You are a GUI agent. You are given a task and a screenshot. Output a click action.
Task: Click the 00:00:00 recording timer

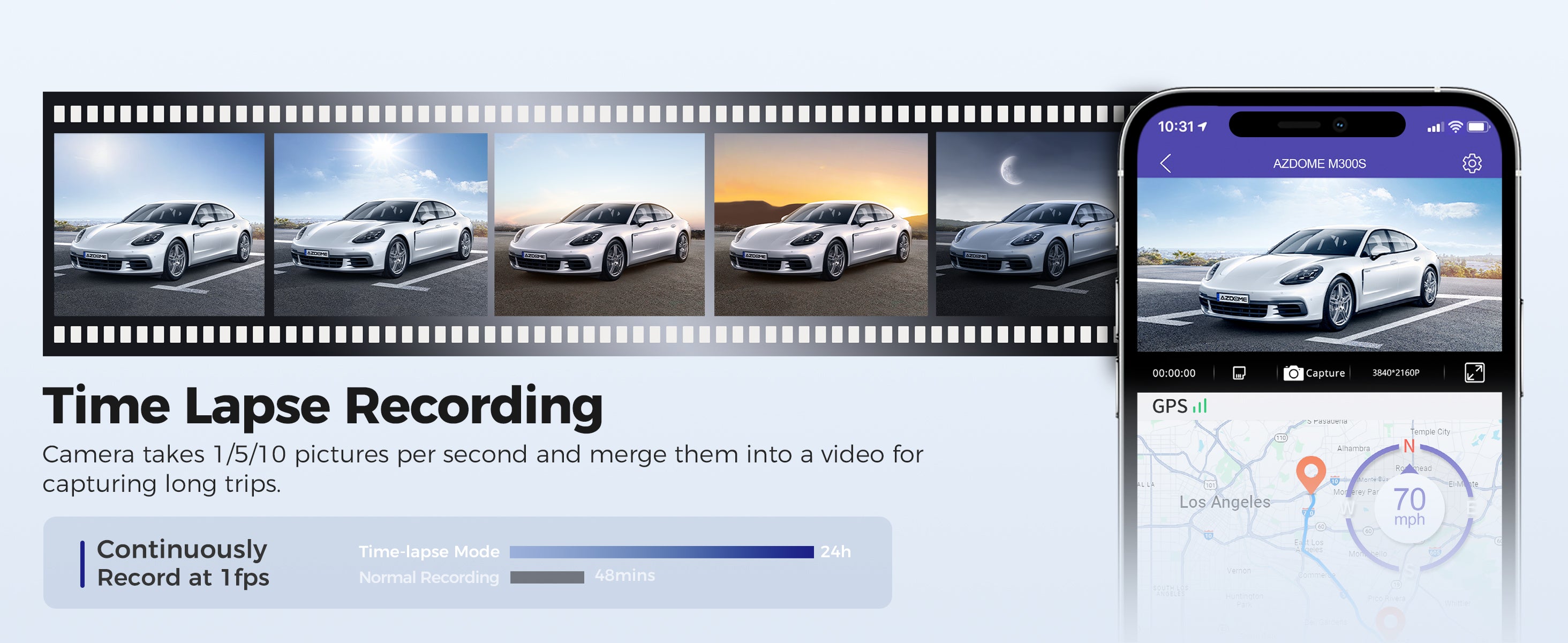(x=1173, y=373)
